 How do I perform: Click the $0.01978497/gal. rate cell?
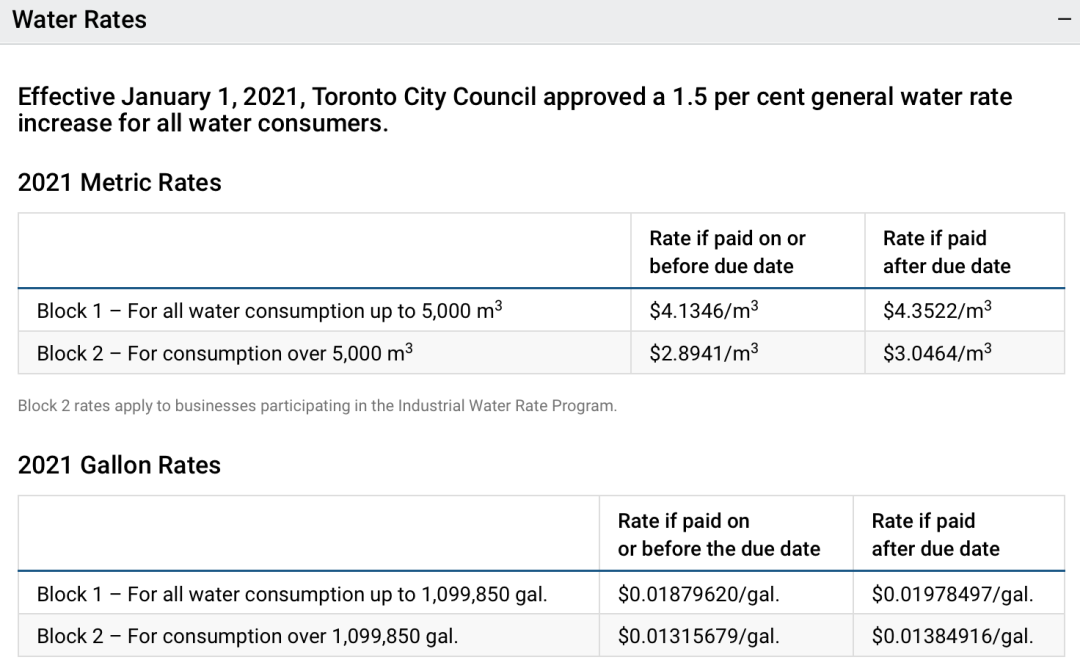tap(952, 594)
